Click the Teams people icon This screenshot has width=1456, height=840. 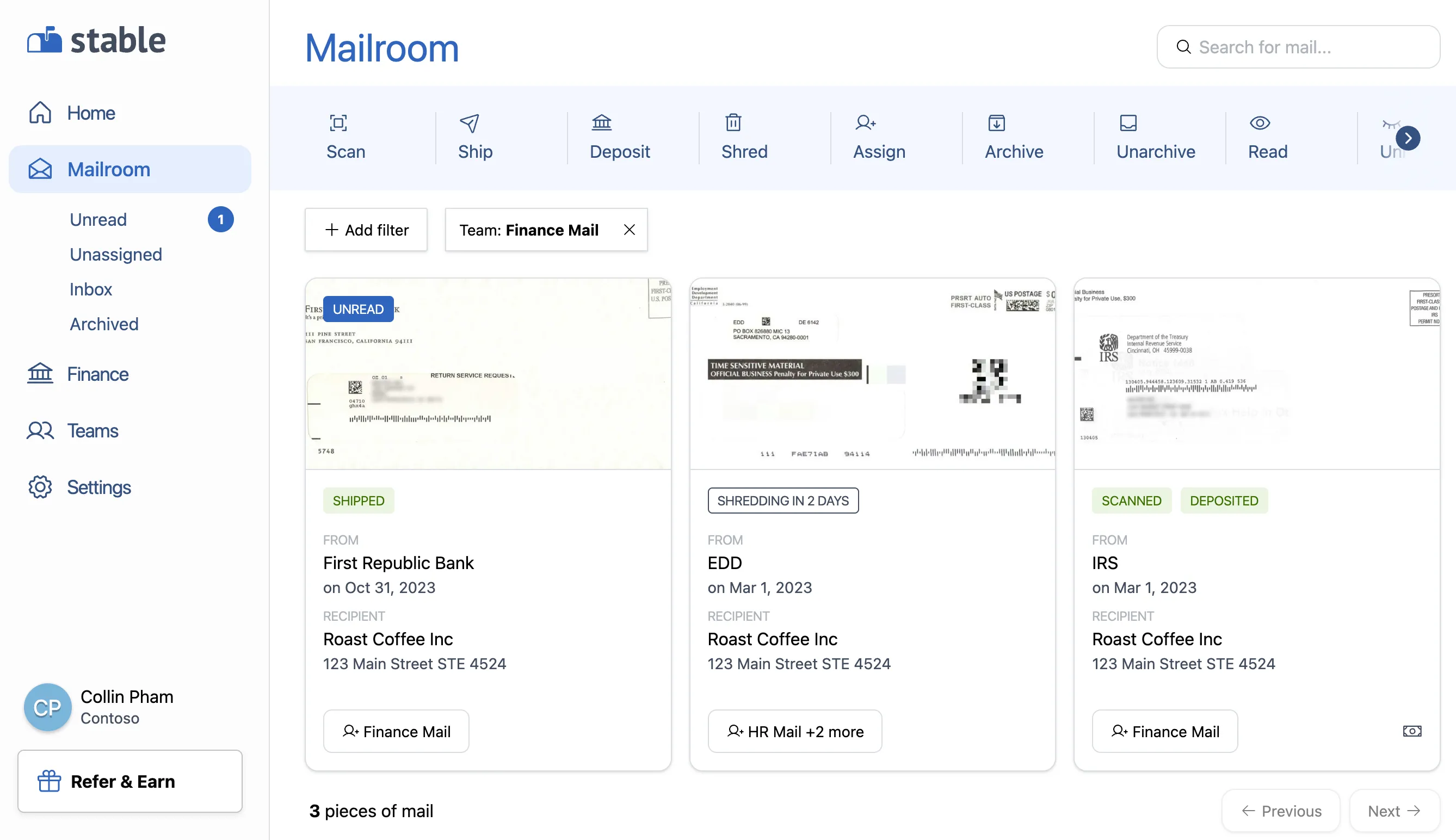click(x=40, y=430)
